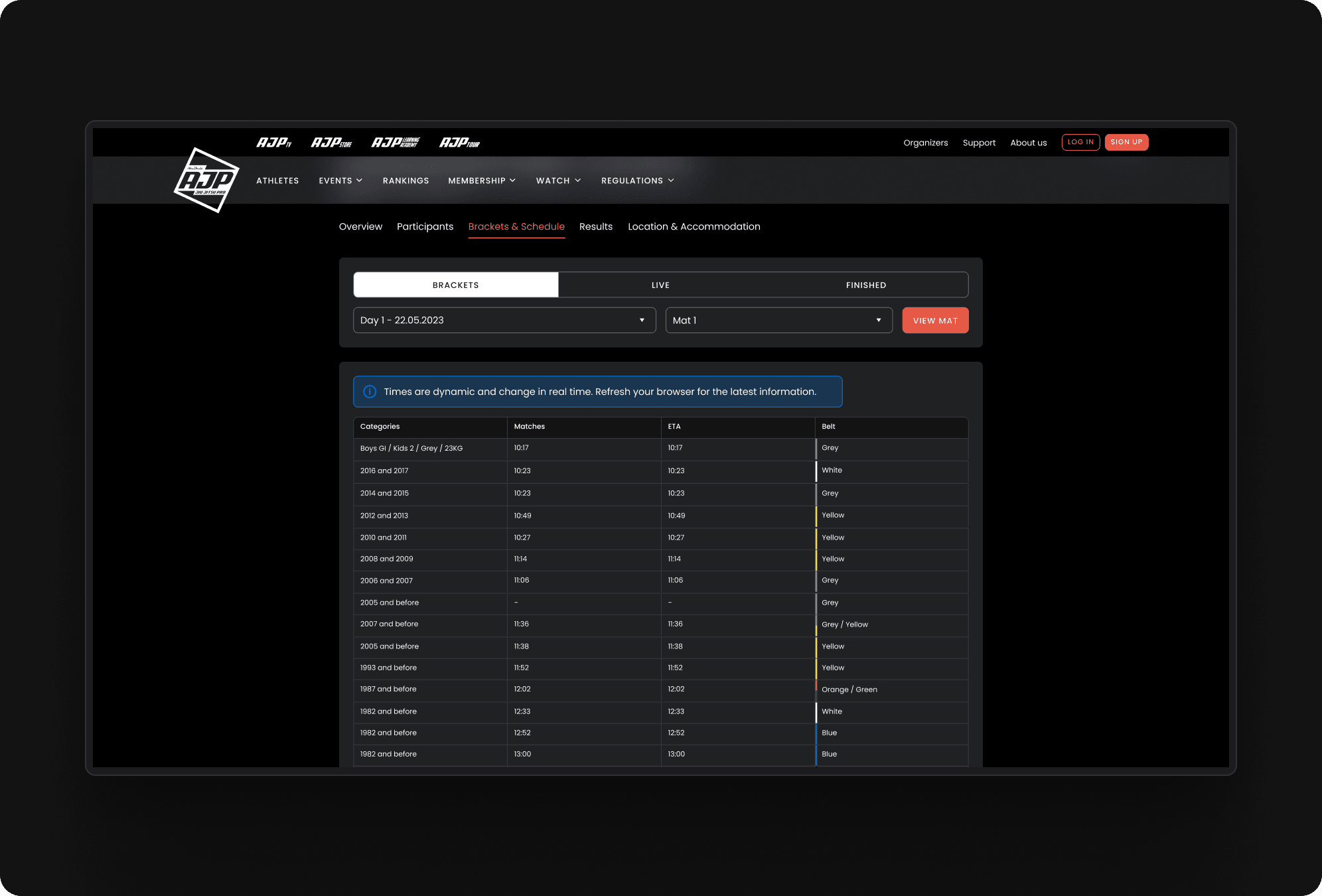Click the AJP TV logo

click(274, 141)
